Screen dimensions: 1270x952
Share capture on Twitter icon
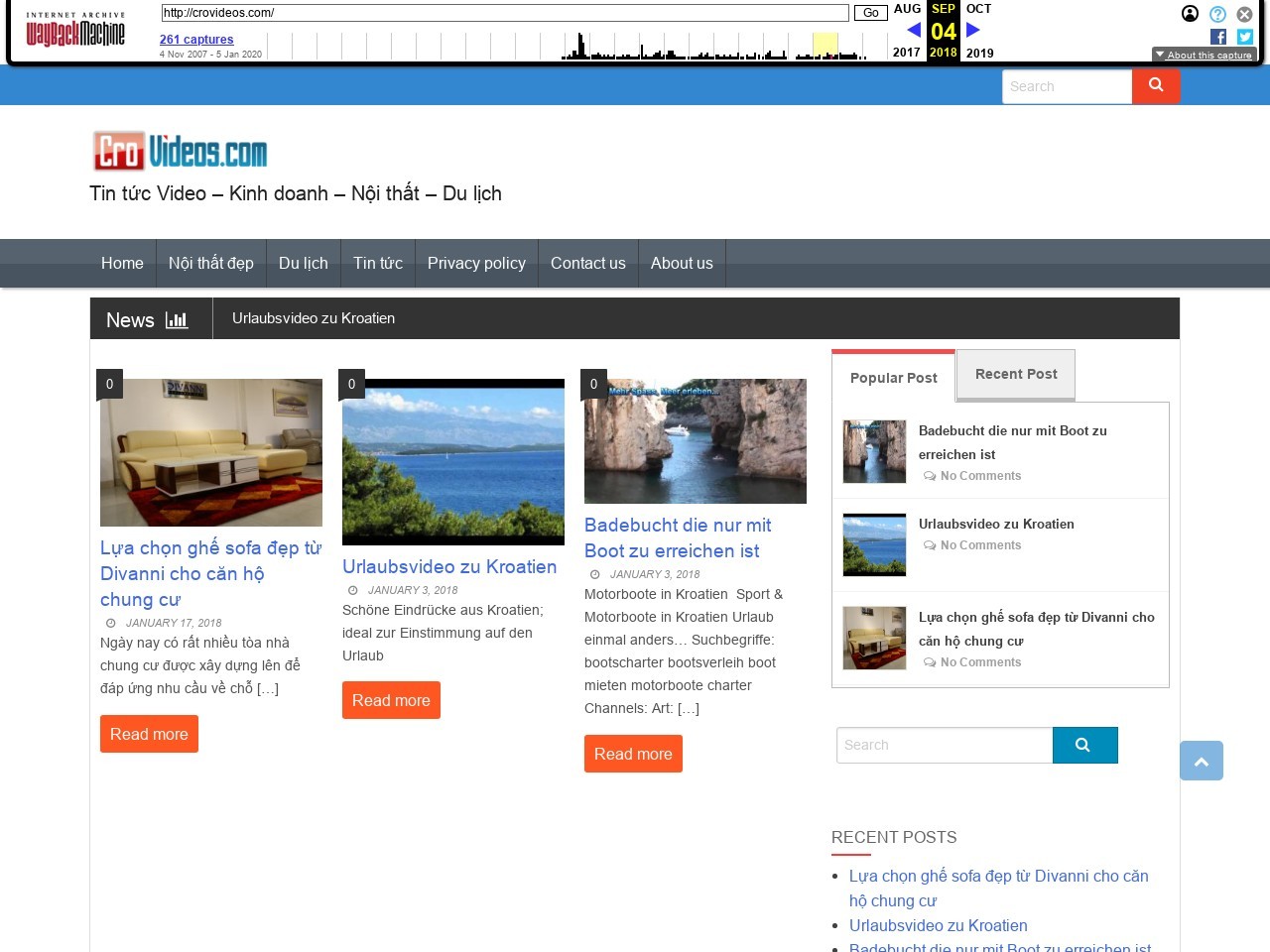coord(1245,37)
